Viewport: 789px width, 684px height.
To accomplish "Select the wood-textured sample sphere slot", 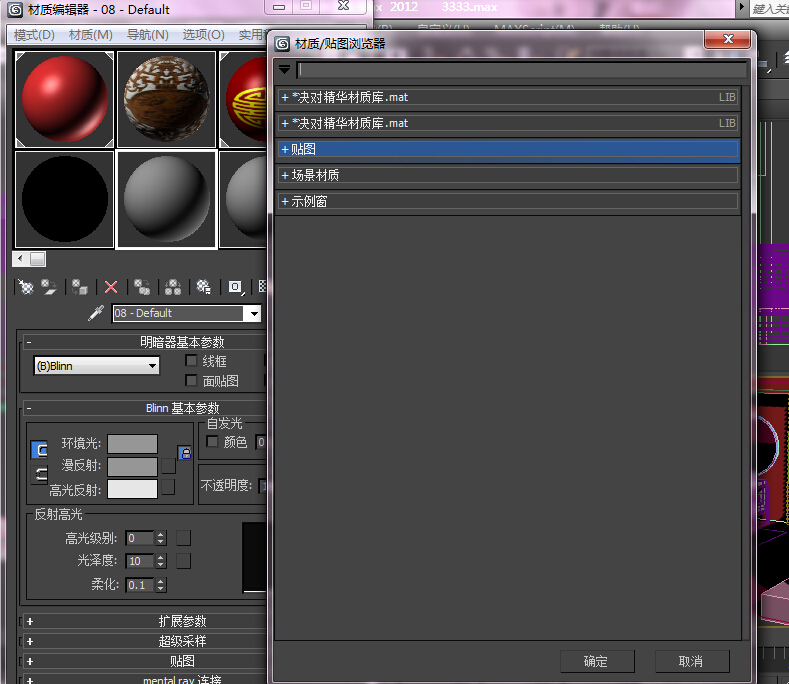I will point(166,98).
